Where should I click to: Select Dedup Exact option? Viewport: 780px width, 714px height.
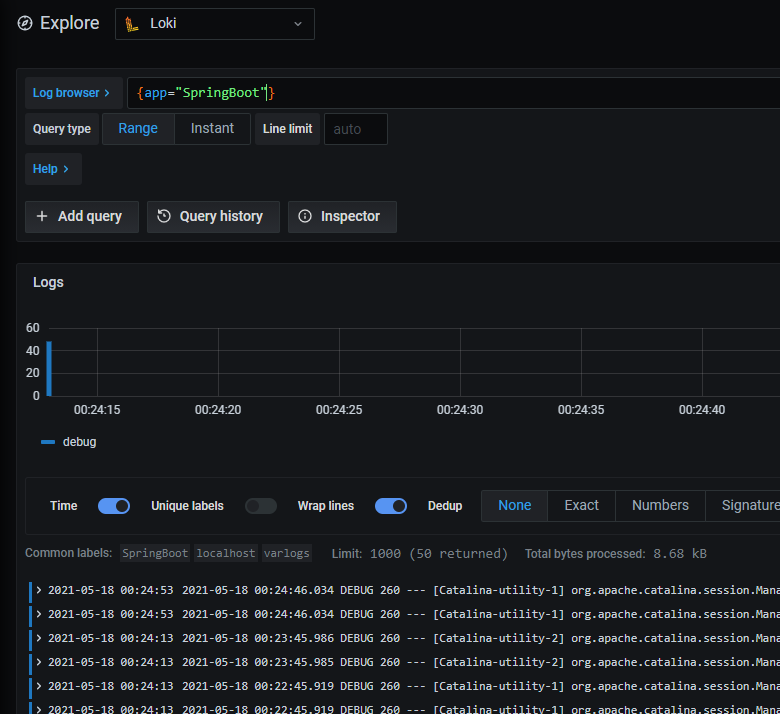click(581, 506)
